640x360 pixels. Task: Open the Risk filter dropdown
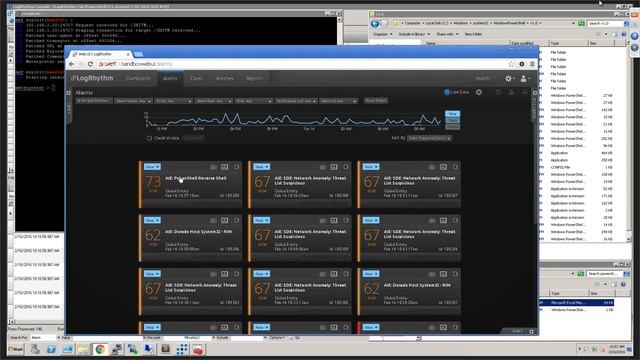(x=253, y=101)
